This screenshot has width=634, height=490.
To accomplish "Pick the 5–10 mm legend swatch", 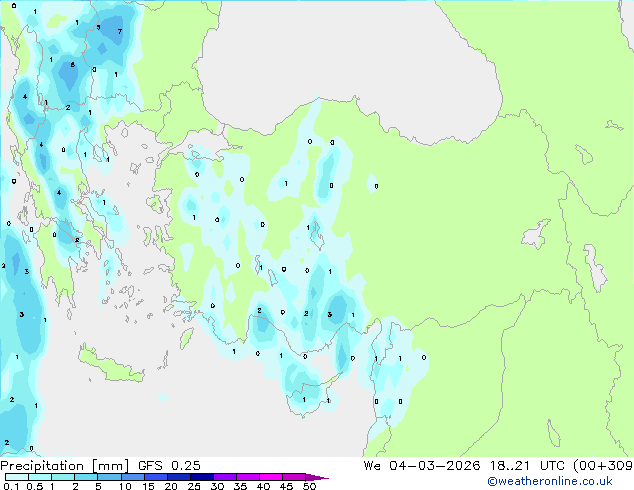I will pyautogui.click(x=109, y=477).
